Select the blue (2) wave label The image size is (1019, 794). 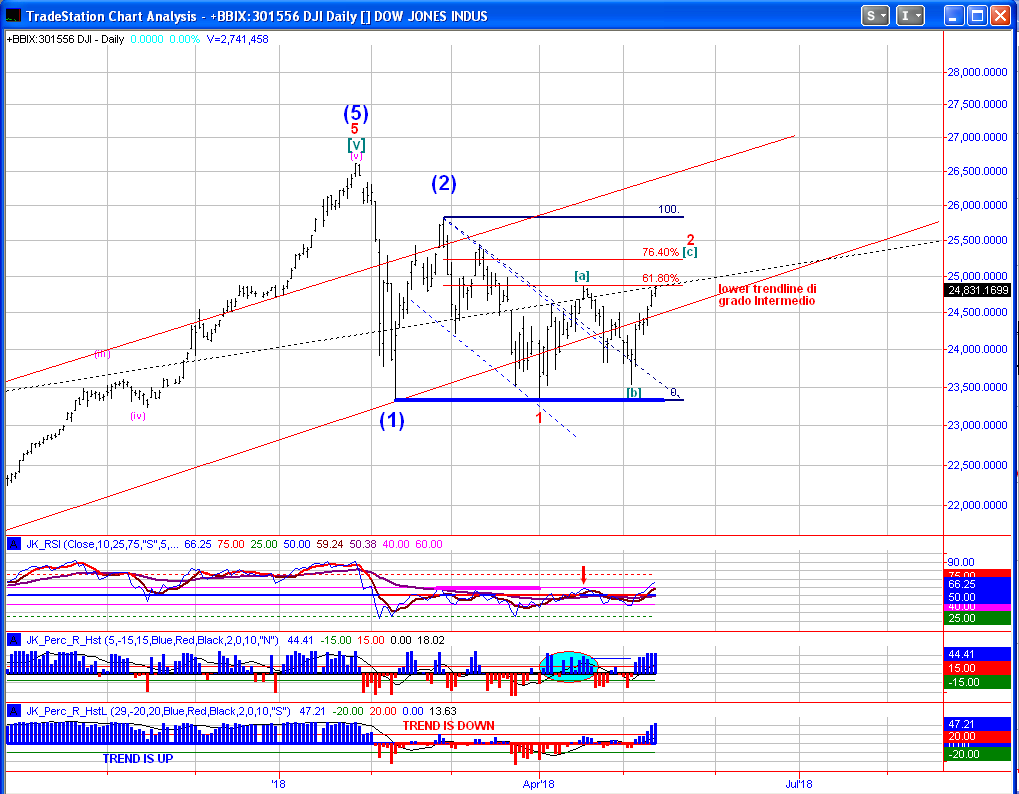[444, 183]
